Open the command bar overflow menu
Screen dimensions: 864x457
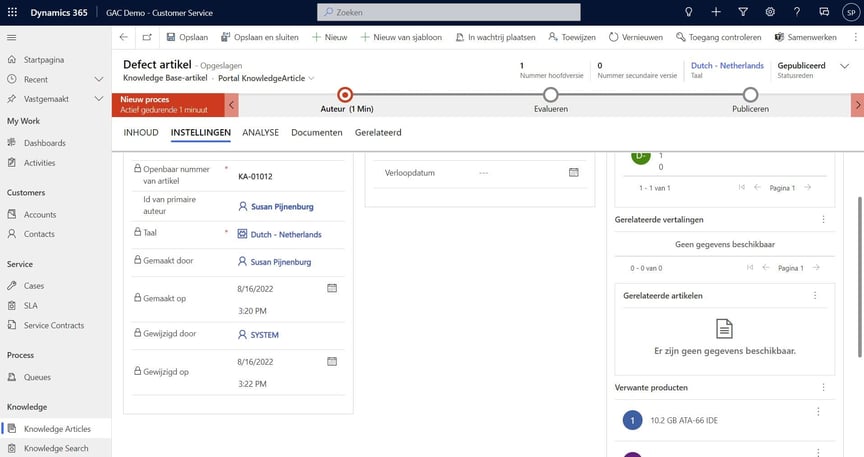pos(855,37)
